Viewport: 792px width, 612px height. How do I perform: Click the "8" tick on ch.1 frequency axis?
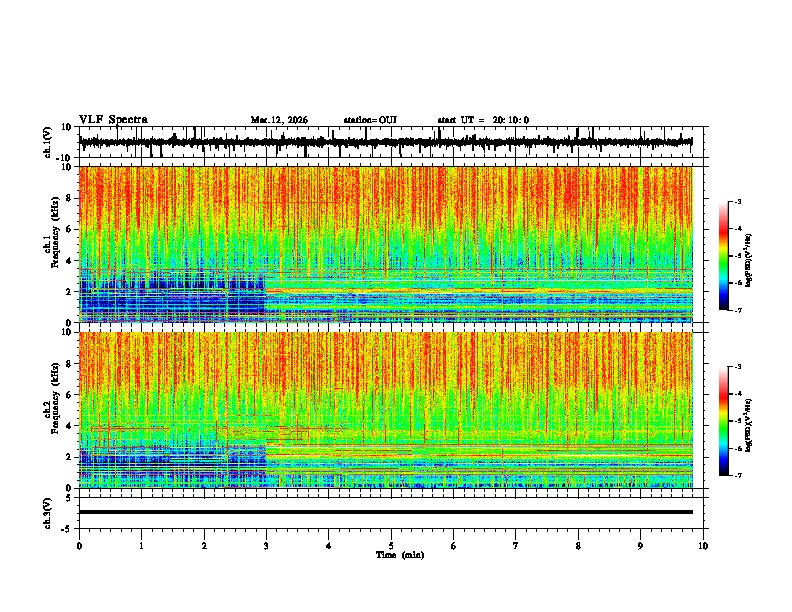(x=70, y=198)
